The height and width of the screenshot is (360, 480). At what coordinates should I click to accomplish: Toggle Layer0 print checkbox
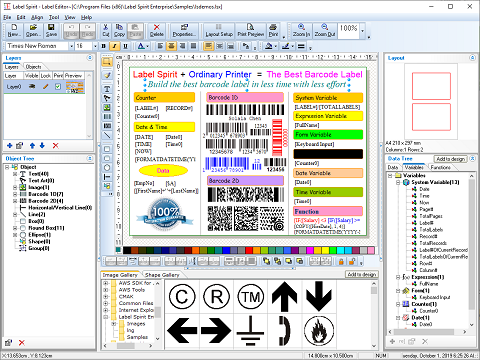58,87
